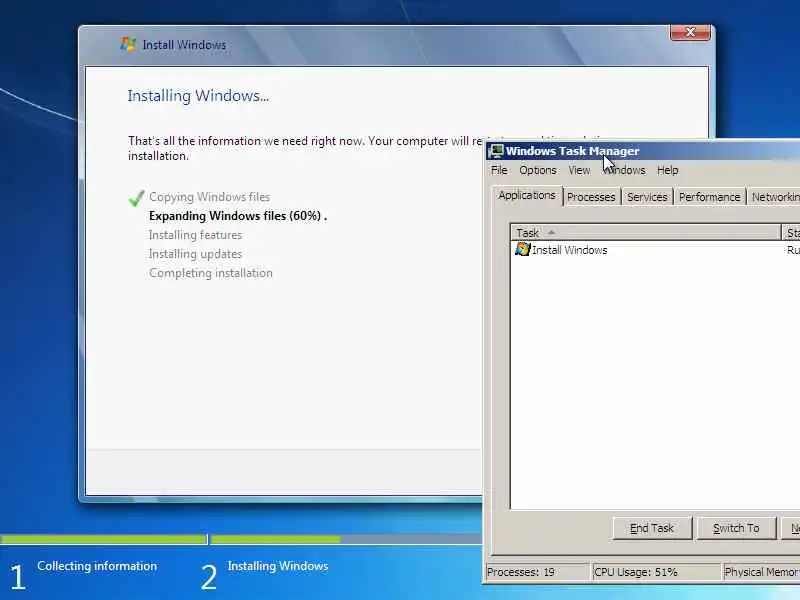Select the Install Windows icon in task list
This screenshot has width=800, height=600.
point(522,249)
